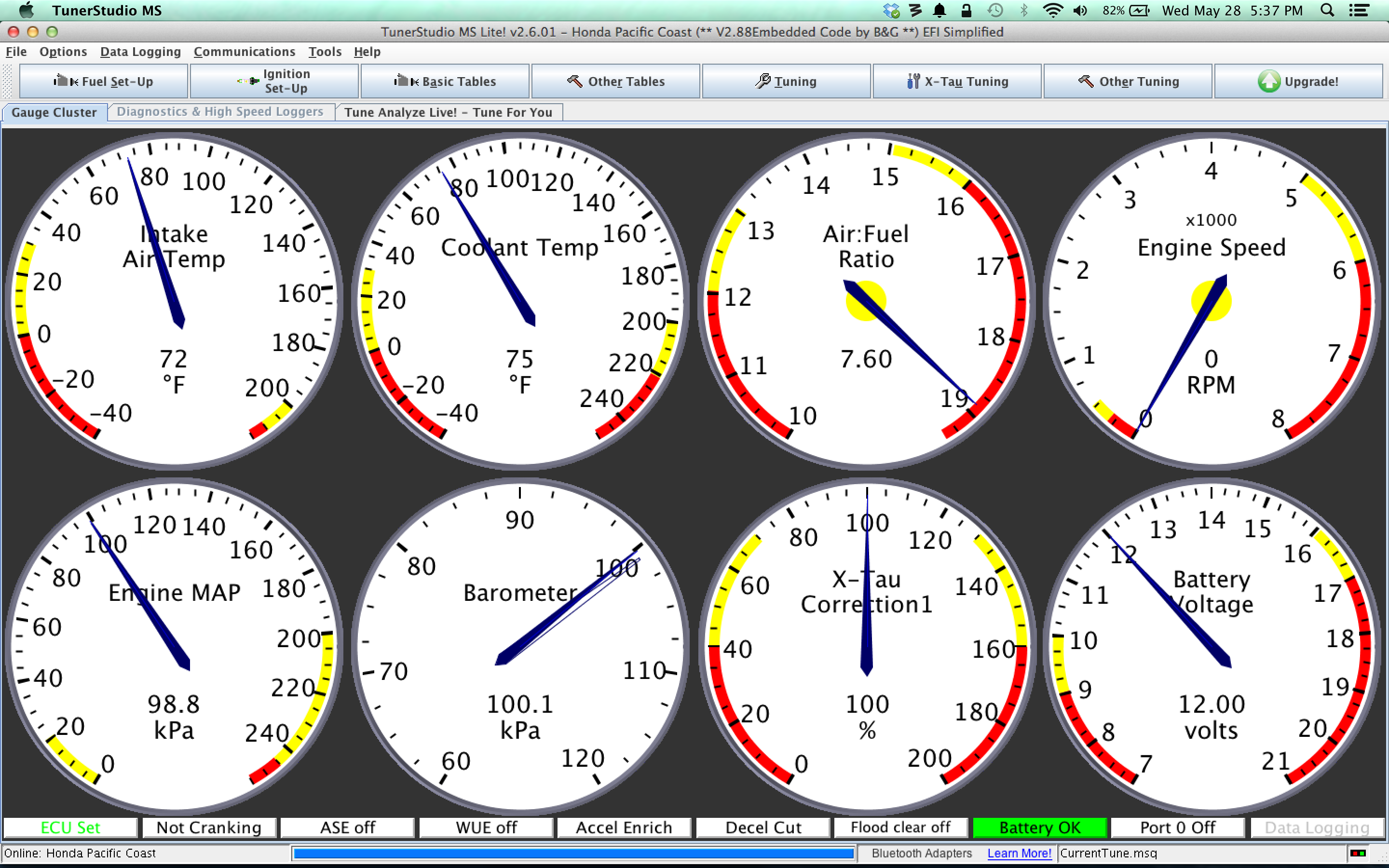
Task: Switch to the Gauge Cluster tab
Action: point(54,112)
